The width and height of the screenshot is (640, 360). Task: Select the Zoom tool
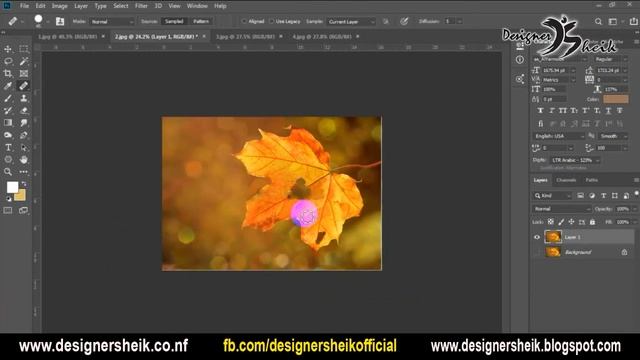coord(8,172)
